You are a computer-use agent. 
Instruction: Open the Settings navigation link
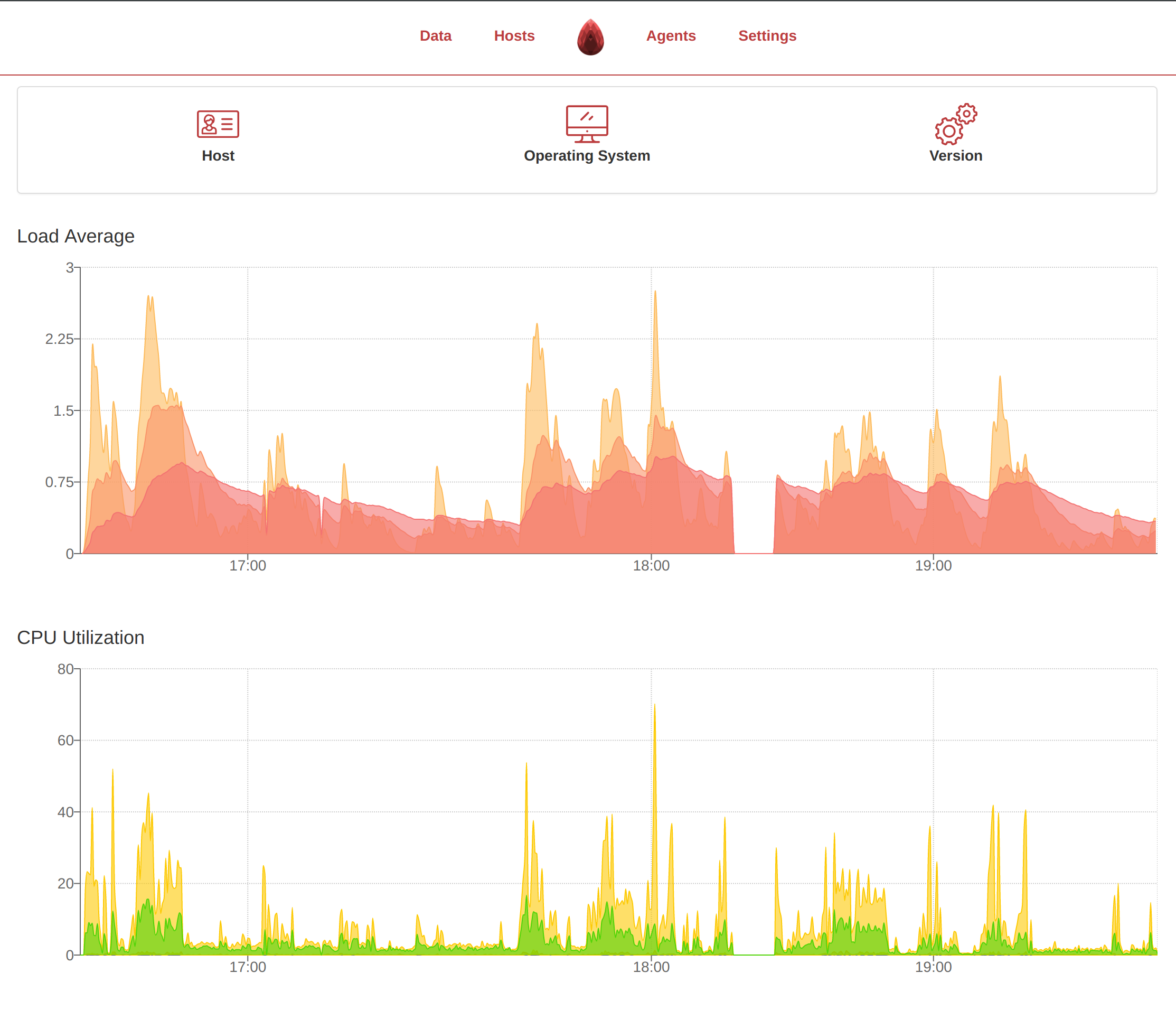click(767, 35)
